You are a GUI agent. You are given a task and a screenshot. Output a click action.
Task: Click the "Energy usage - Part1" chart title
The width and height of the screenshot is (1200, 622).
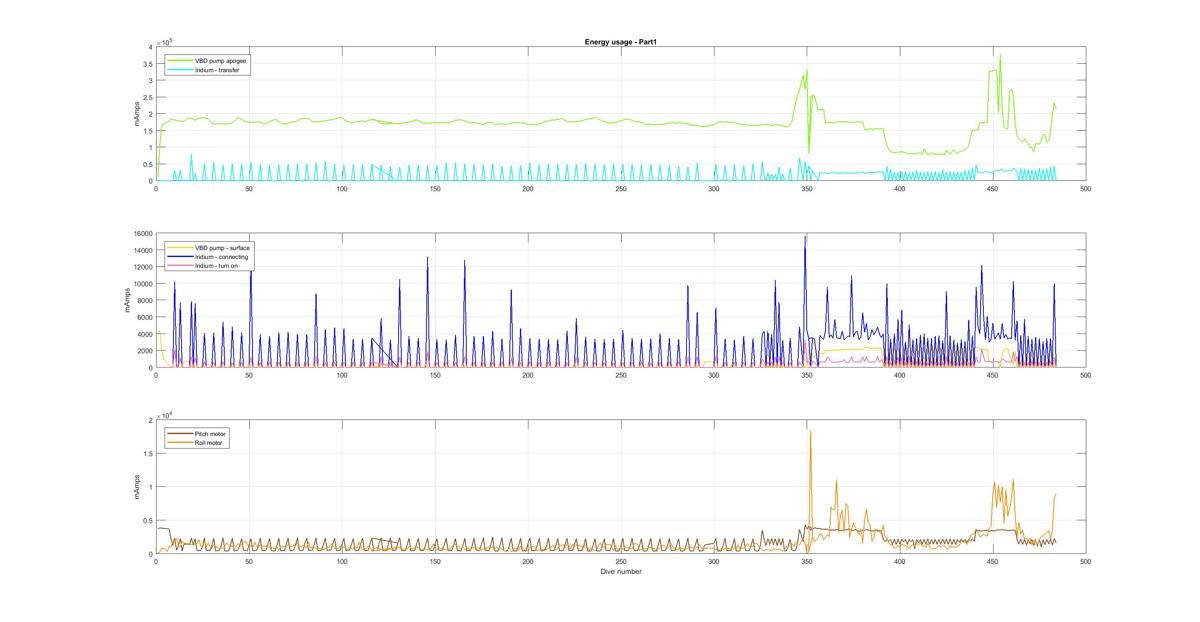(620, 42)
